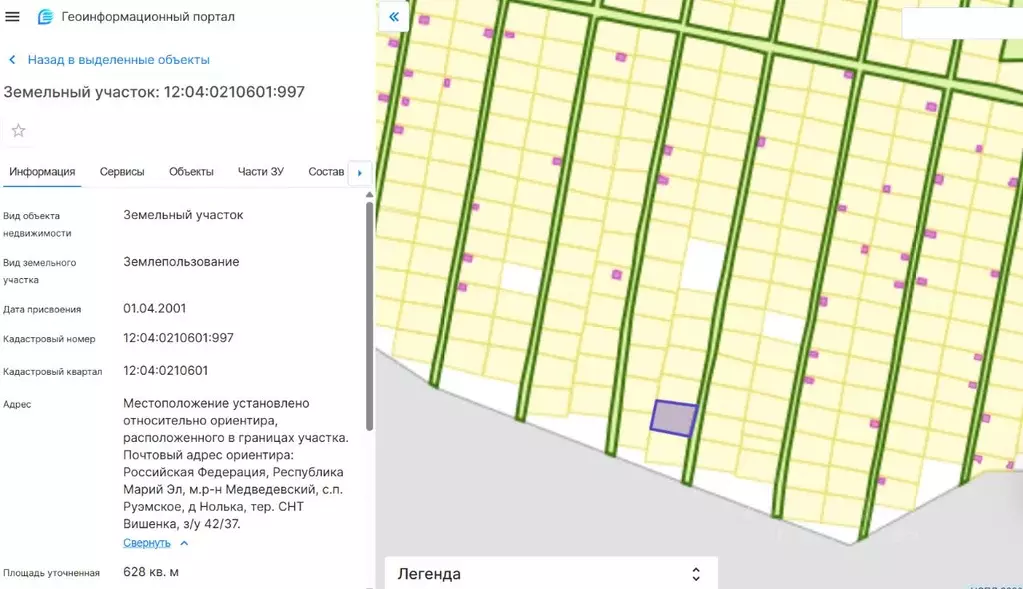
Task: Go back via Назад в выделенные объекты
Action: (118, 59)
